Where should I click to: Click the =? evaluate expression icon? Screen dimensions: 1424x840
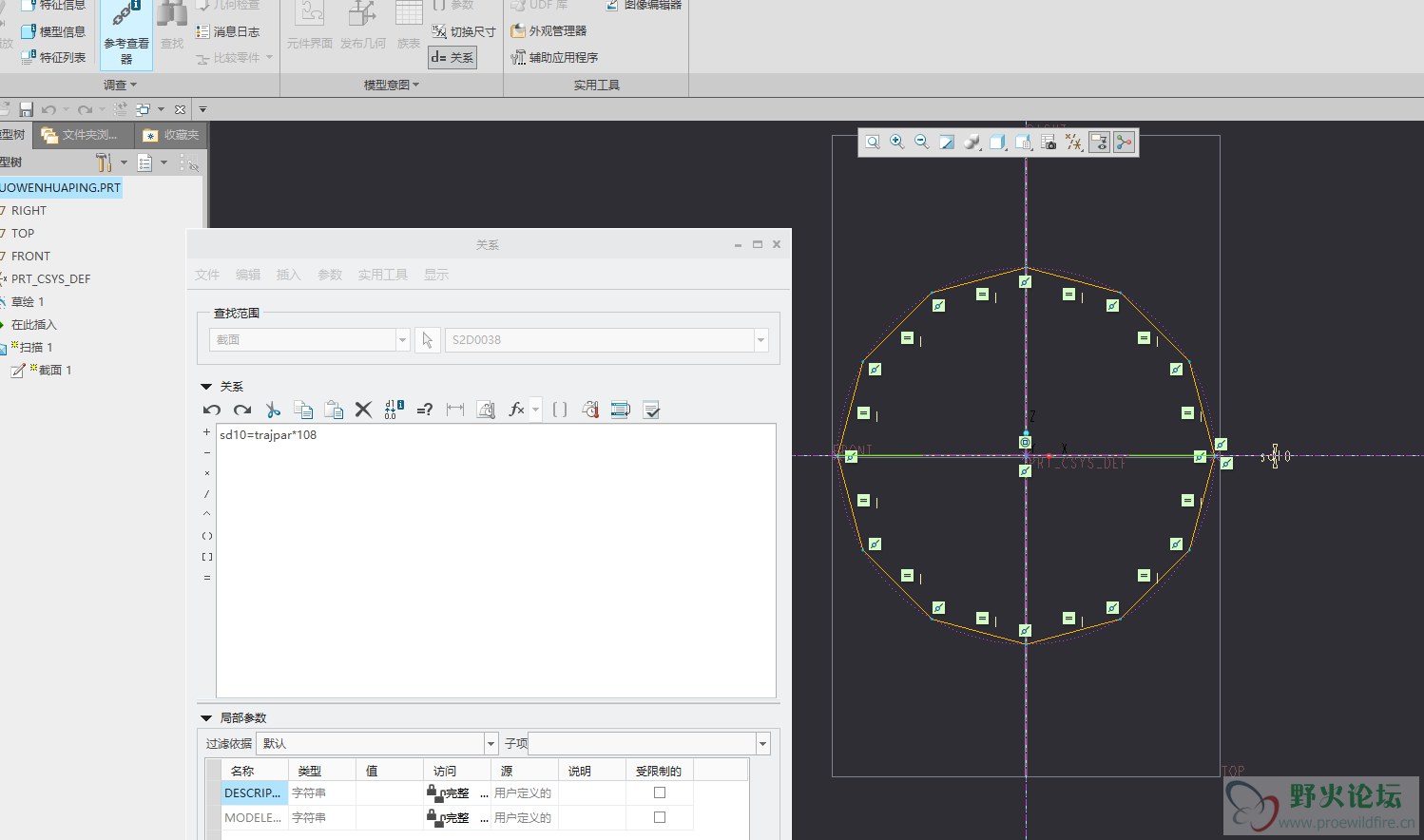[x=425, y=410]
